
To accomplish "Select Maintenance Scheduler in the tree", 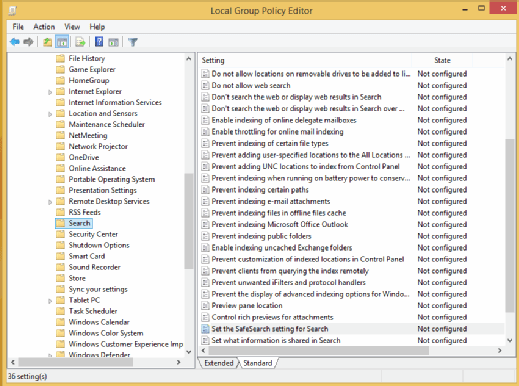I will (x=107, y=124).
